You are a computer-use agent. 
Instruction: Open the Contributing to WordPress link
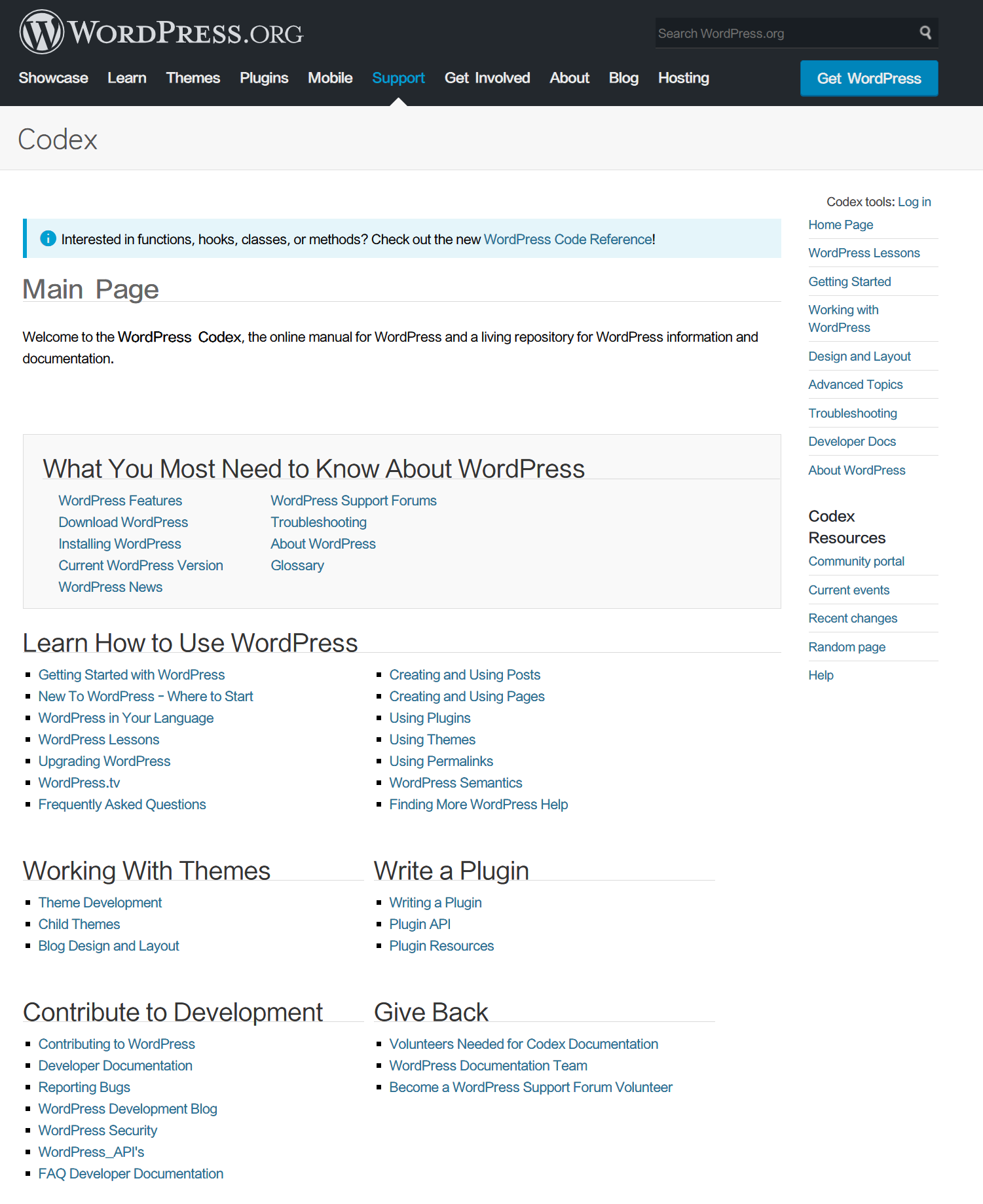117,1044
